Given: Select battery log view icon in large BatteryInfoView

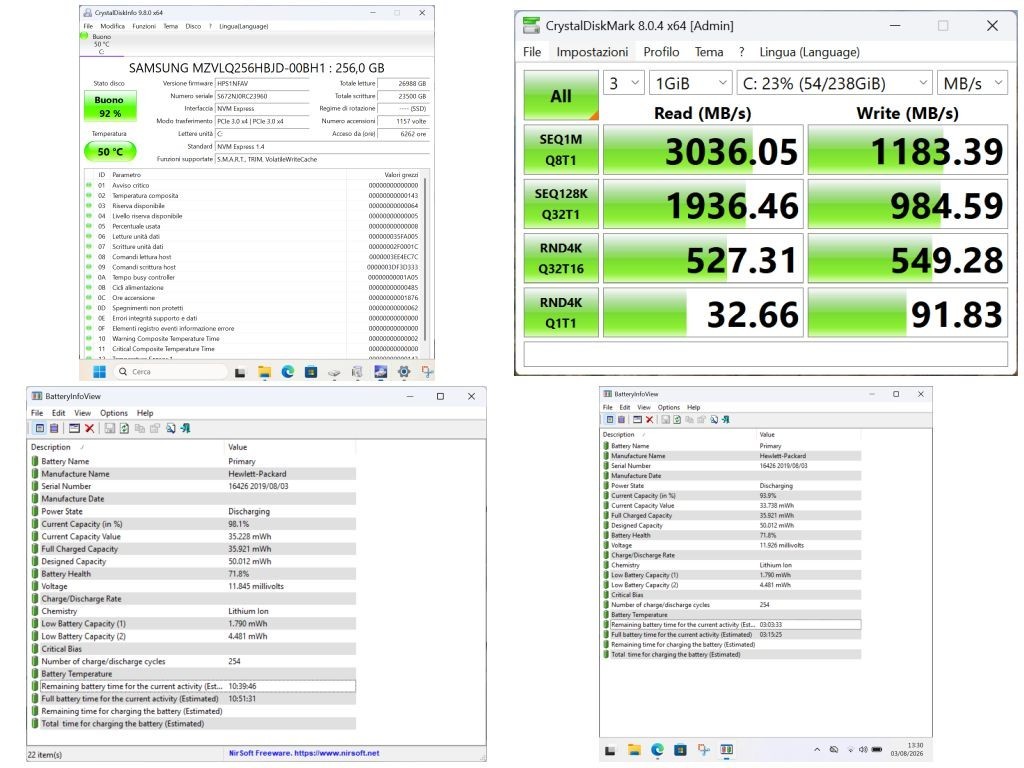Looking at the screenshot, I should [54, 428].
